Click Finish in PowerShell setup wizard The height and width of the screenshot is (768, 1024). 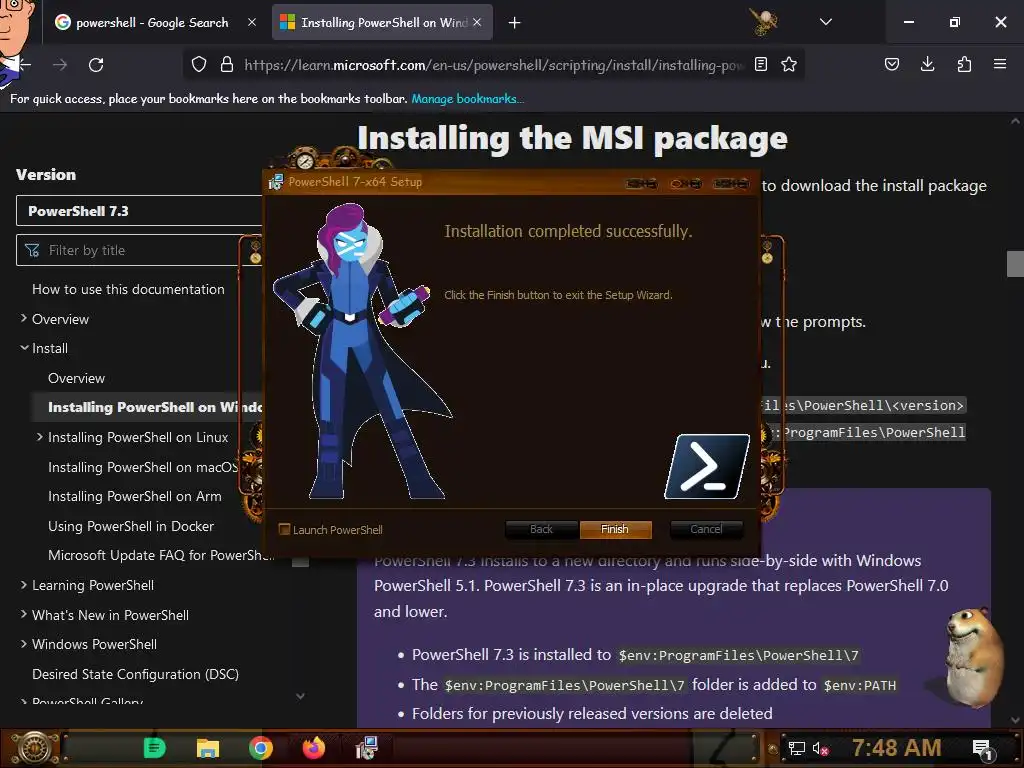[615, 529]
